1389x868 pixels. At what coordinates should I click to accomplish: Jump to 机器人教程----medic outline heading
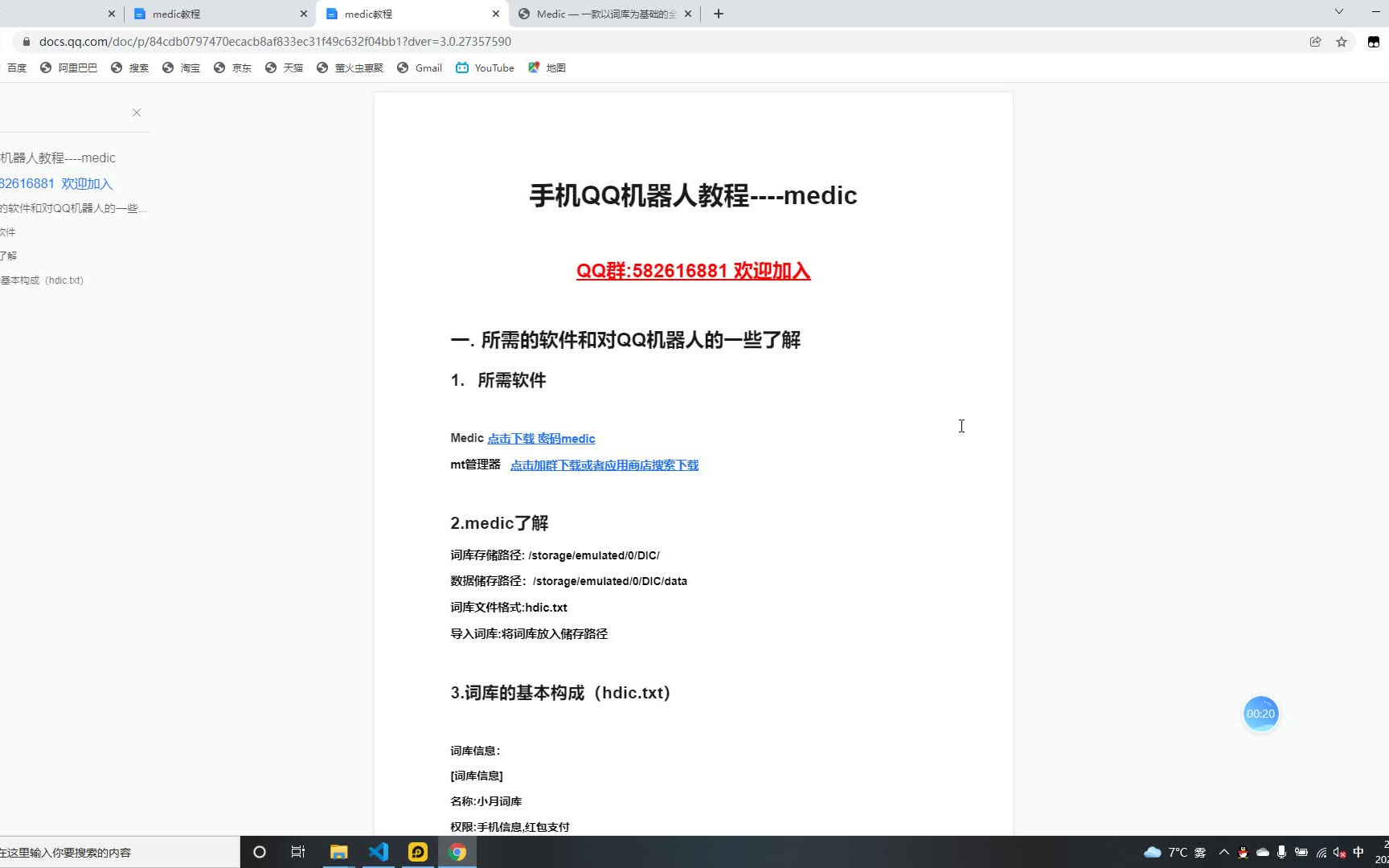[58, 158]
